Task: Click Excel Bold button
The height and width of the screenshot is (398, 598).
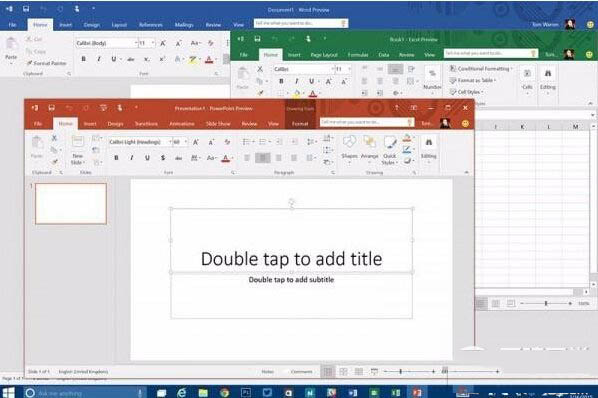Action: coord(281,81)
